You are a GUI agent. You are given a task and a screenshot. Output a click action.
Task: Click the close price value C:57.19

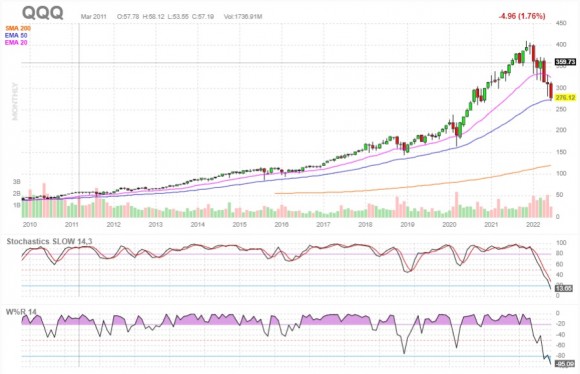[x=203, y=17]
